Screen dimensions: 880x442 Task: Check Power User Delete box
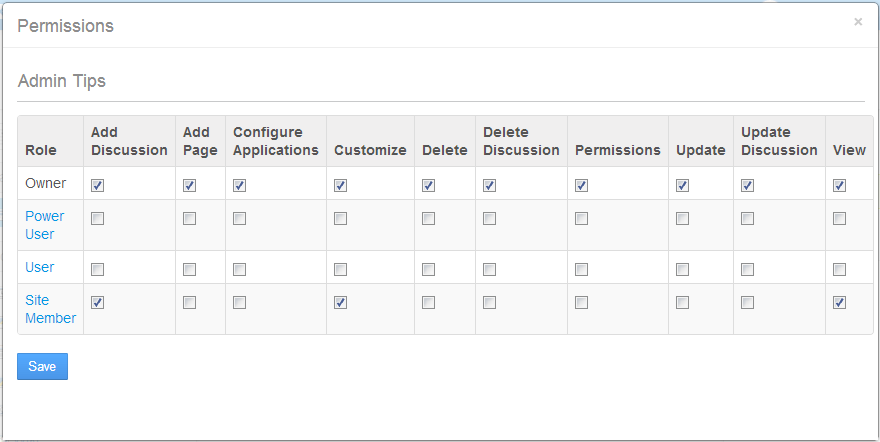pyautogui.click(x=429, y=219)
